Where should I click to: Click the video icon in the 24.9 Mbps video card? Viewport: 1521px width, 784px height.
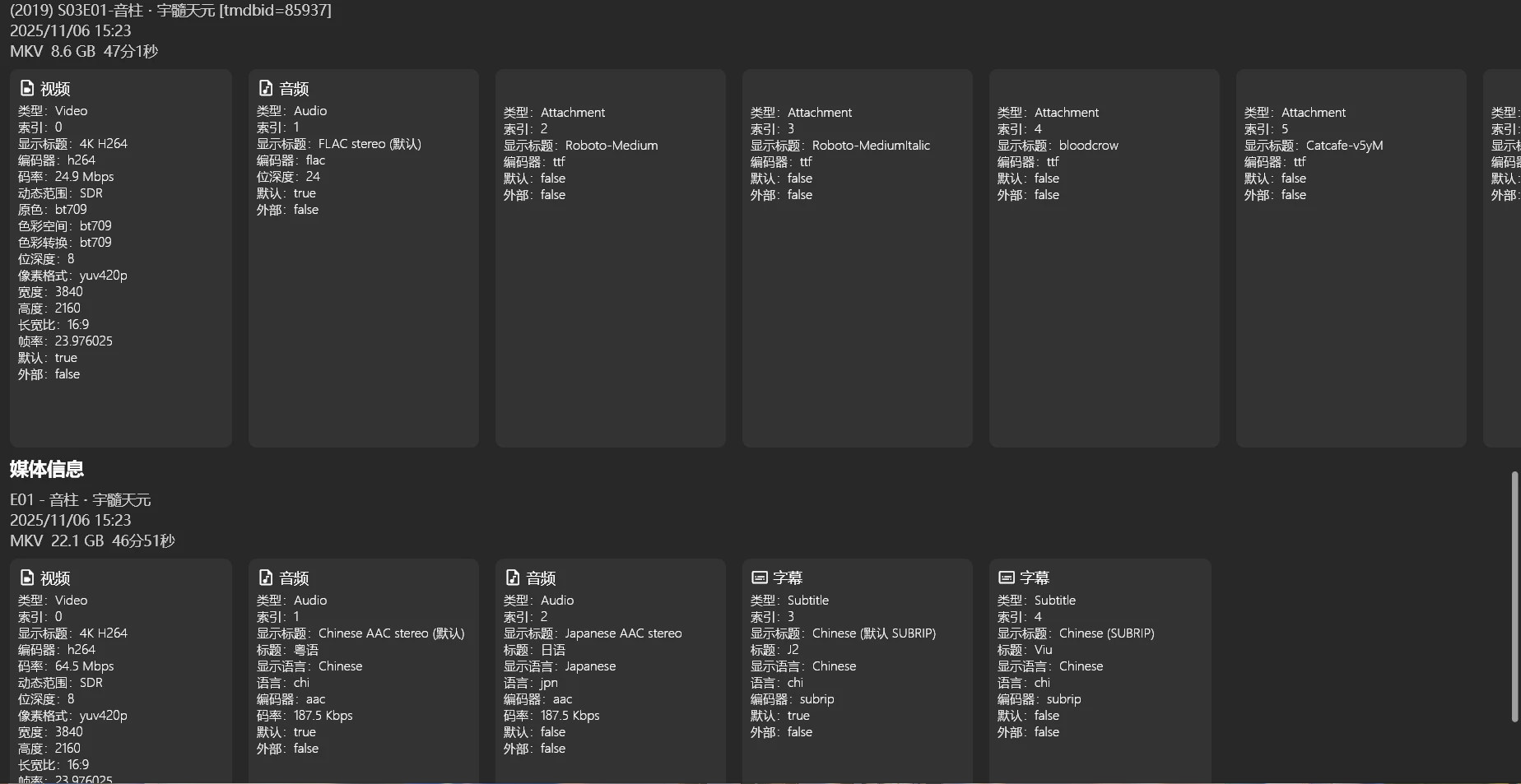pos(26,88)
